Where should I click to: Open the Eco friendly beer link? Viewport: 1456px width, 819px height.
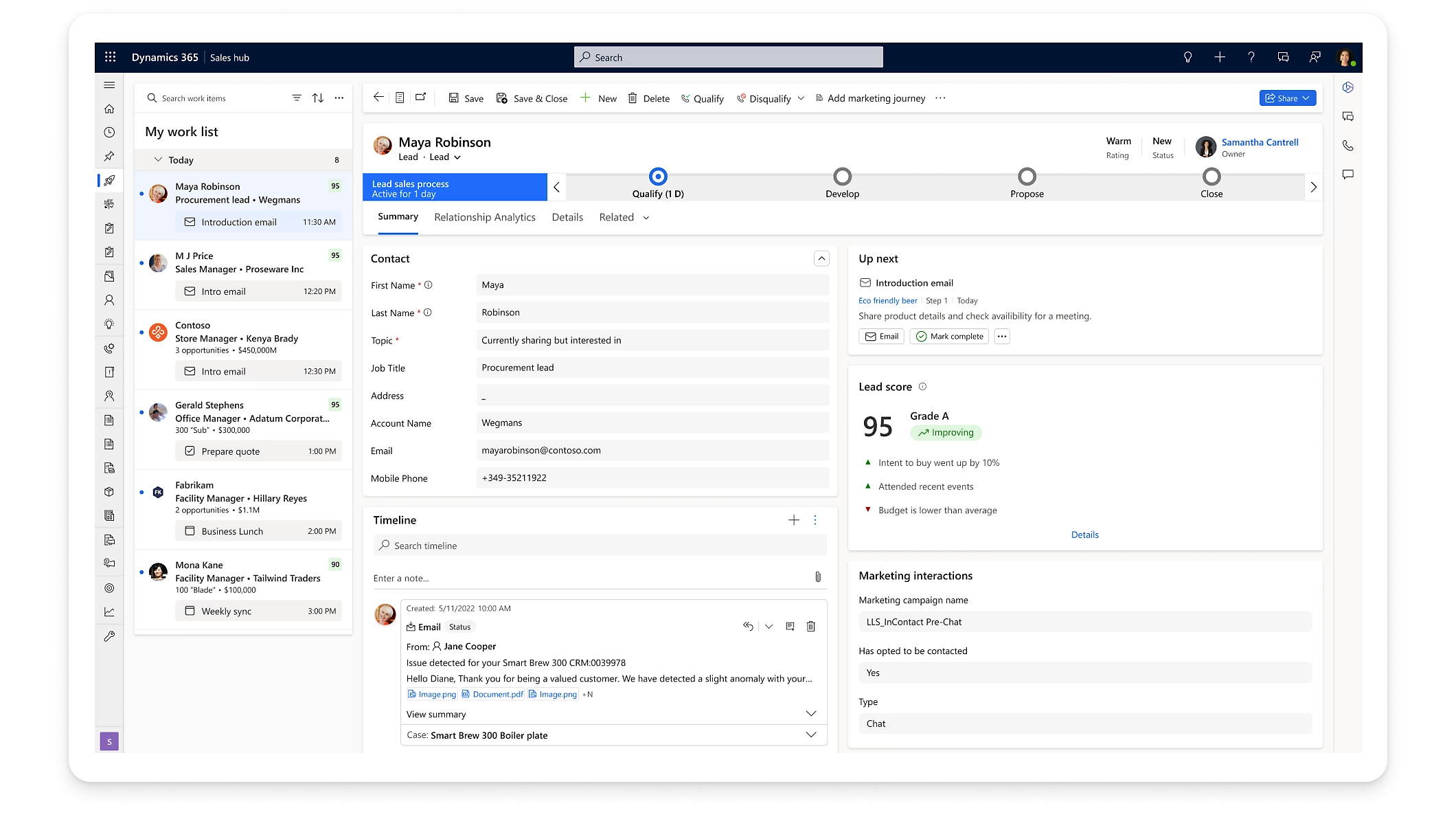pyautogui.click(x=887, y=301)
